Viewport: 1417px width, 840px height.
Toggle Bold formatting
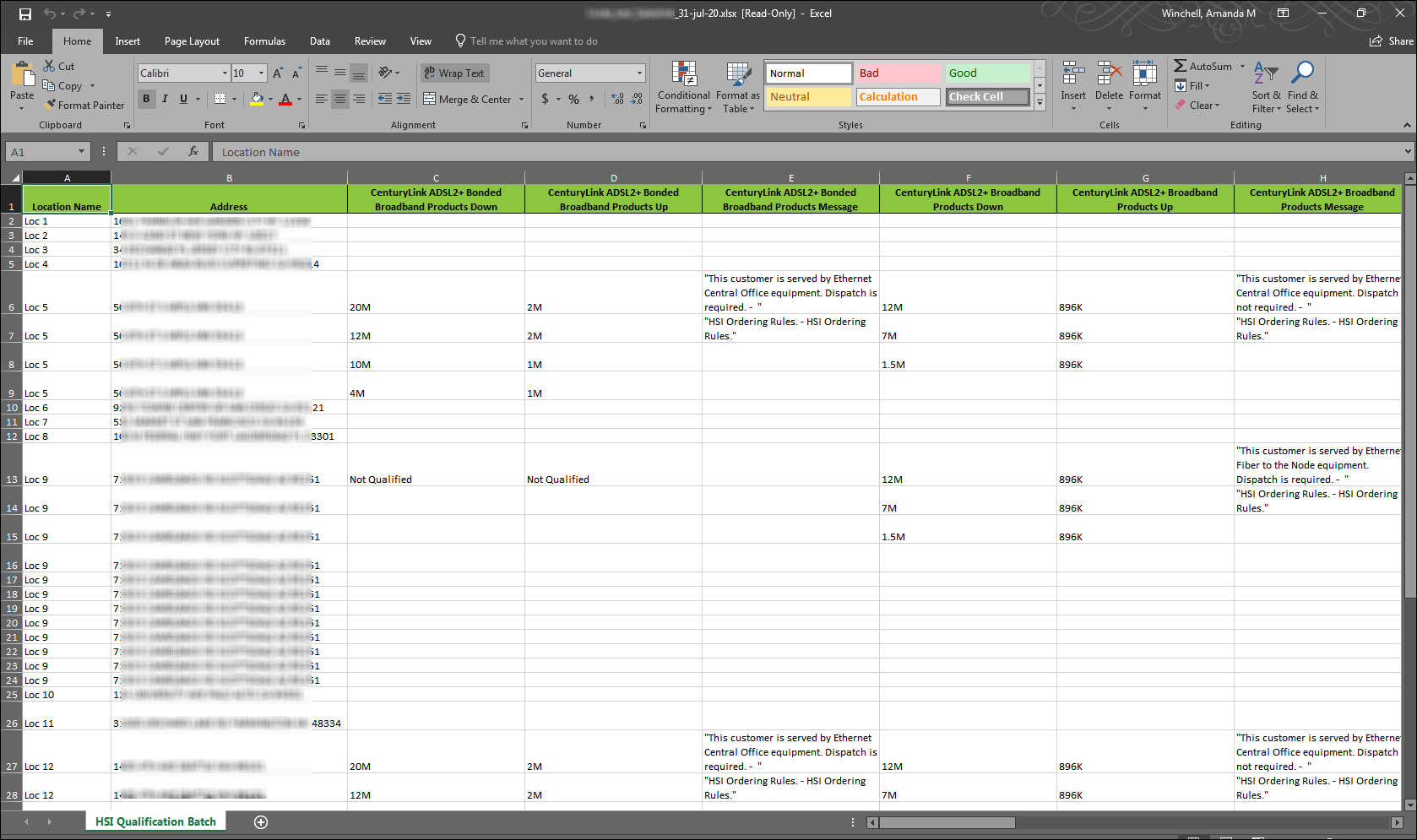146,99
